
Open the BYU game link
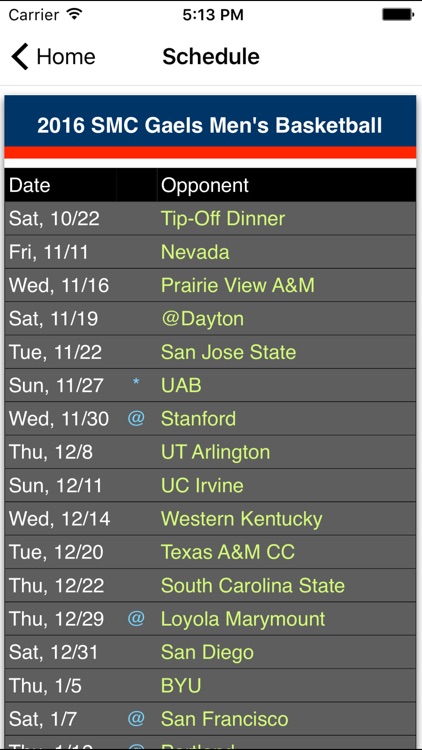(x=181, y=685)
